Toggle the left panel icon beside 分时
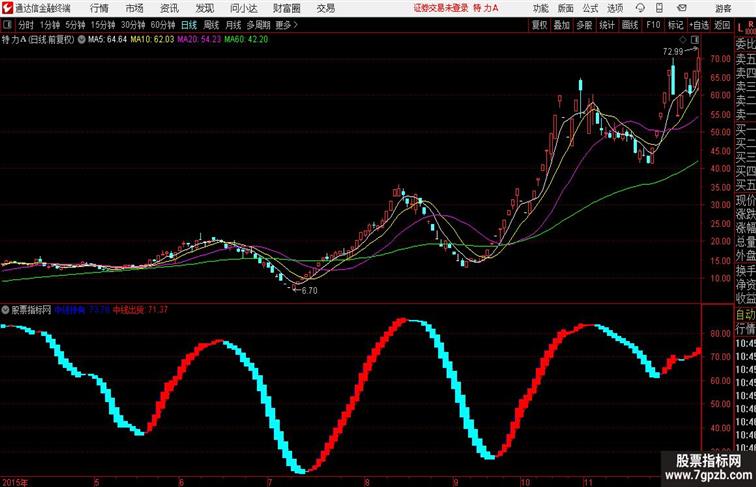 point(7,25)
